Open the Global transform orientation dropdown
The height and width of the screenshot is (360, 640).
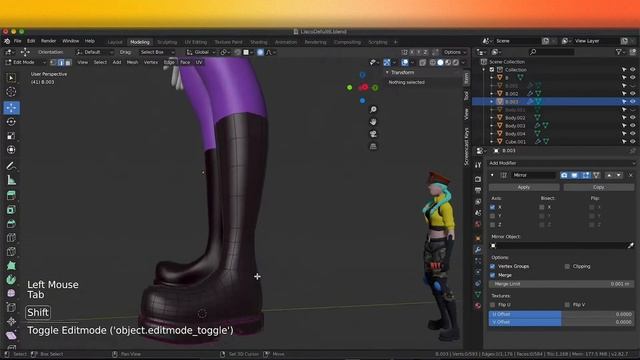pyautogui.click(x=201, y=52)
